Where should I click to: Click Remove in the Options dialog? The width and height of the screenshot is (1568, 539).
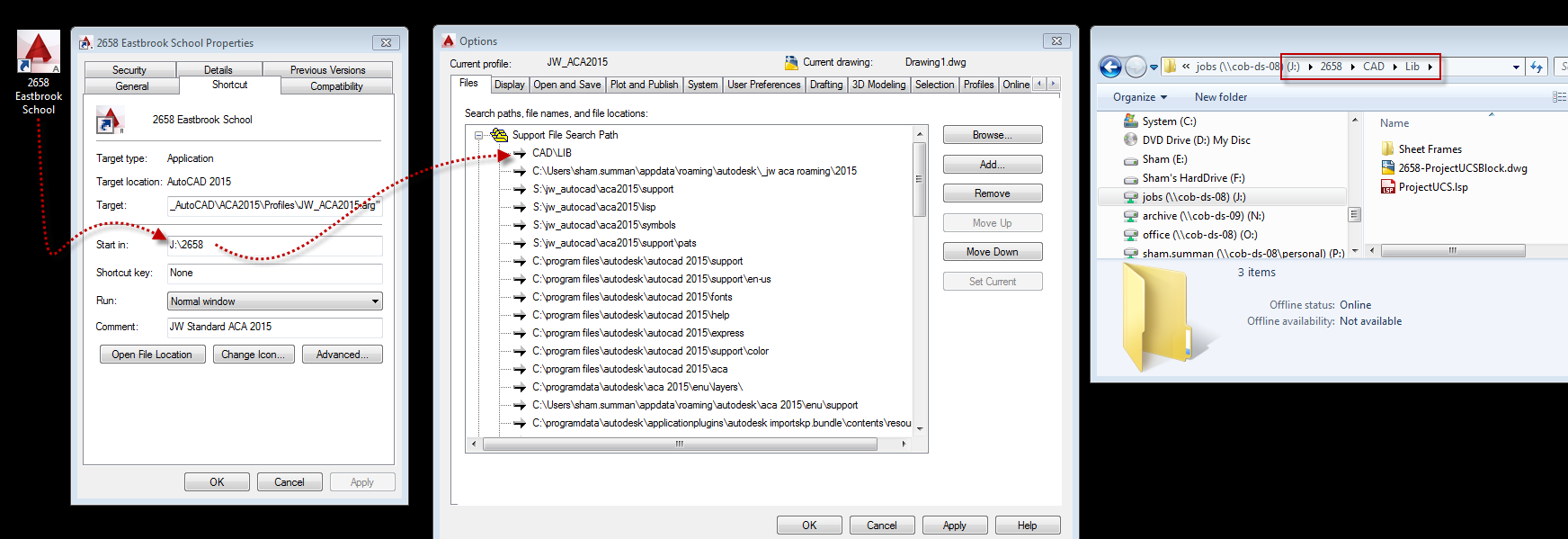[x=993, y=193]
